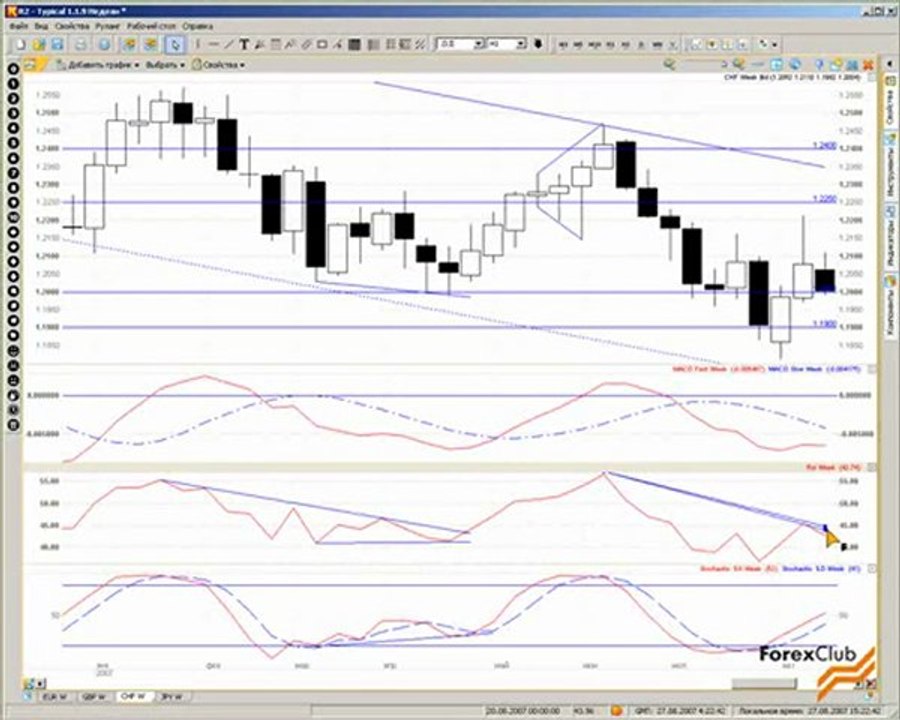
Task: Click the blue help question icon
Action: [x=819, y=64]
